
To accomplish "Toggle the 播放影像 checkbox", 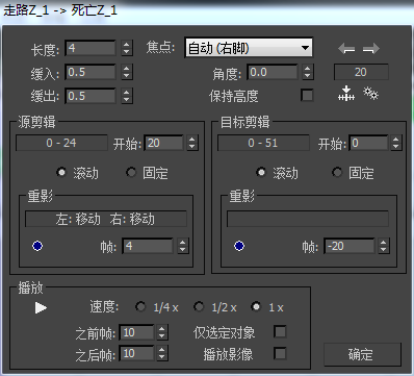I will pyautogui.click(x=280, y=354).
